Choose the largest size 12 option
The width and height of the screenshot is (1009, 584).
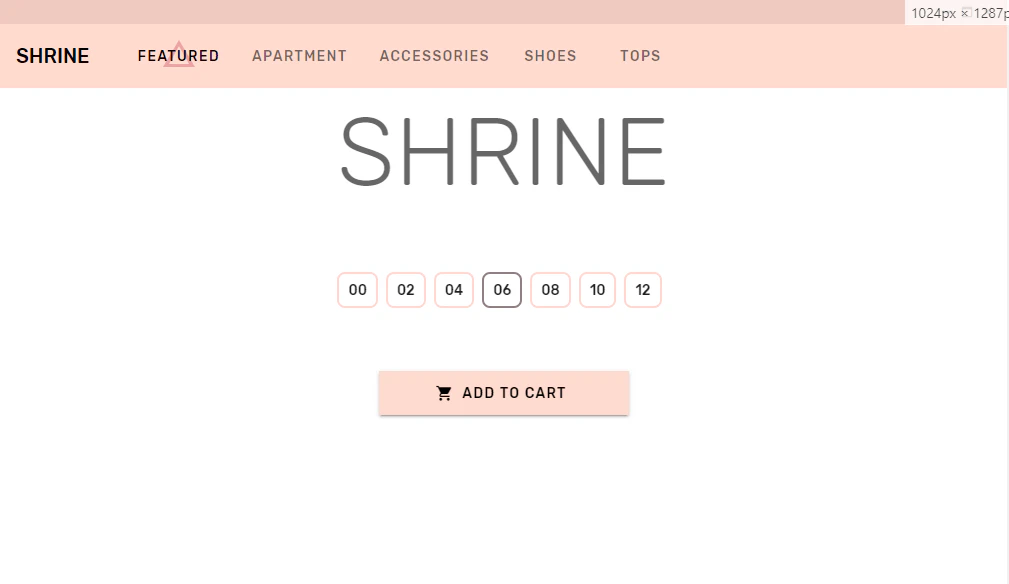[x=643, y=290]
